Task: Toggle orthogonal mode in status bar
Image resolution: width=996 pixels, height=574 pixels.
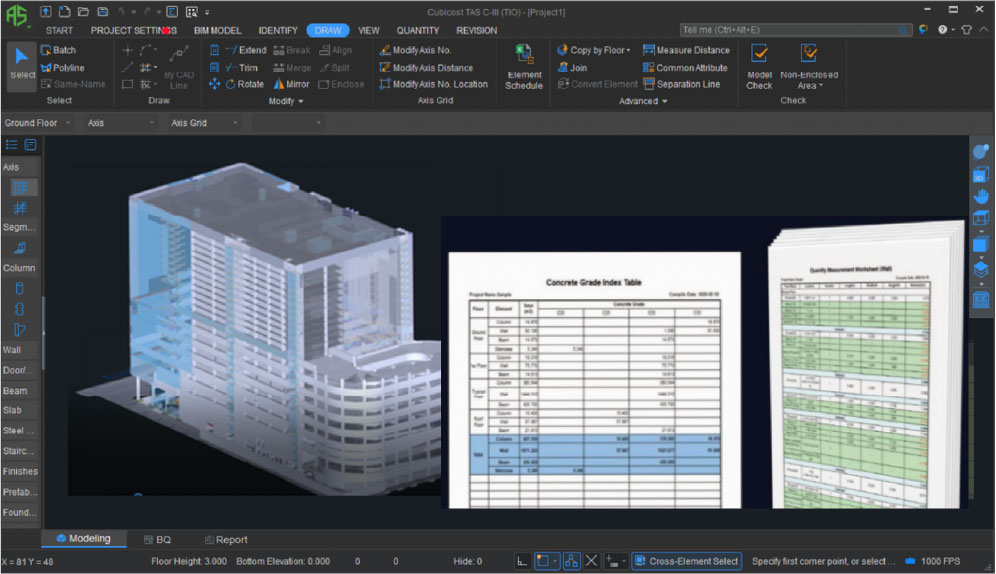Action: click(522, 561)
